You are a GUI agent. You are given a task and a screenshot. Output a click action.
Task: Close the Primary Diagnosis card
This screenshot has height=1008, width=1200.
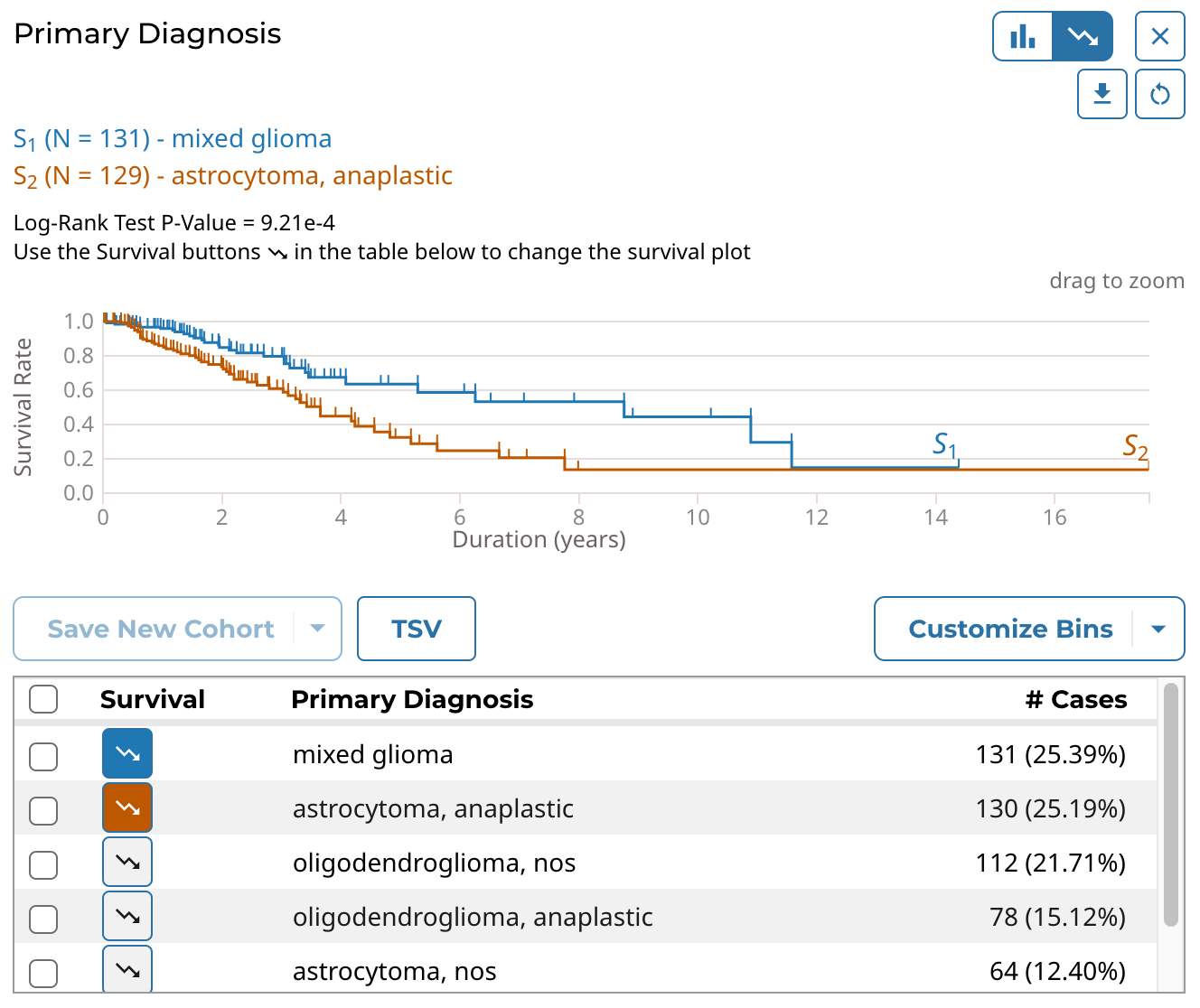(1159, 36)
